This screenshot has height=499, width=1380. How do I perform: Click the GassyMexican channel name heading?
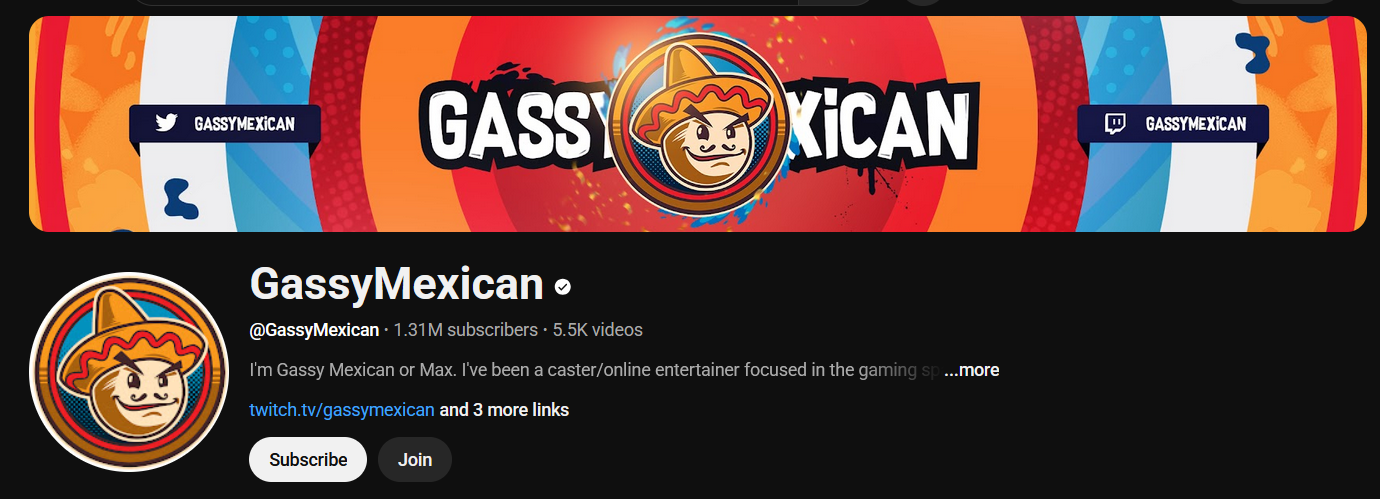point(396,285)
